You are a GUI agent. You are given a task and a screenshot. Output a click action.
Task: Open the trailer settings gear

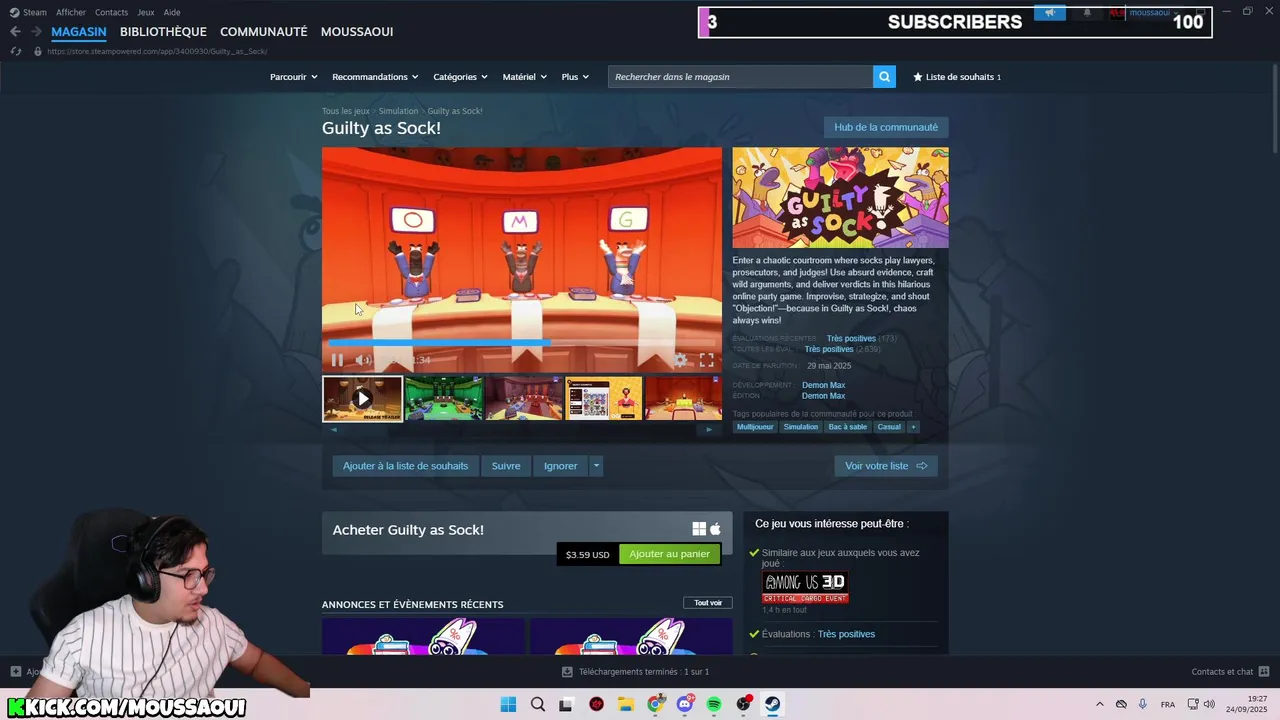(680, 360)
